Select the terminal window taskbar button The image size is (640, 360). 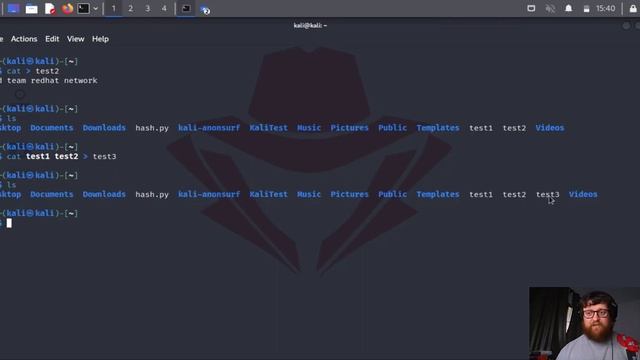coord(186,9)
